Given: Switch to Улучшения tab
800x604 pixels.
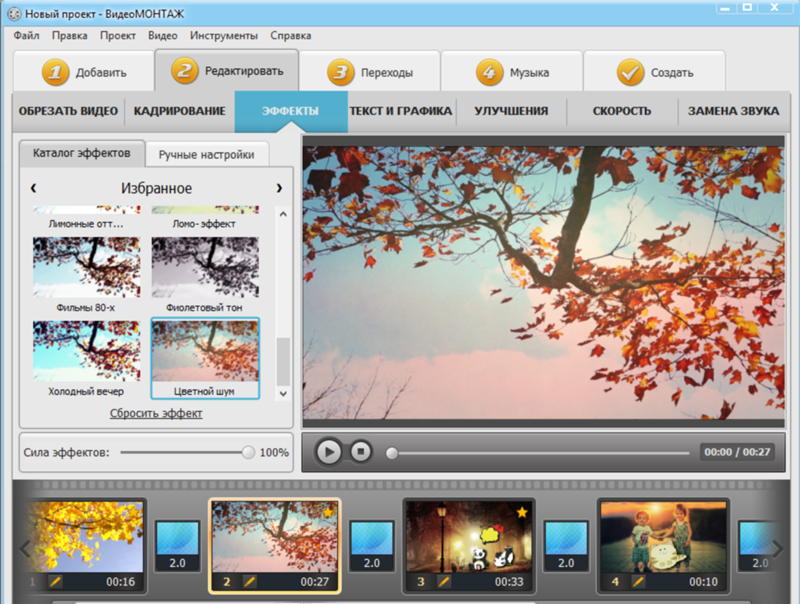Looking at the screenshot, I should coord(511,111).
